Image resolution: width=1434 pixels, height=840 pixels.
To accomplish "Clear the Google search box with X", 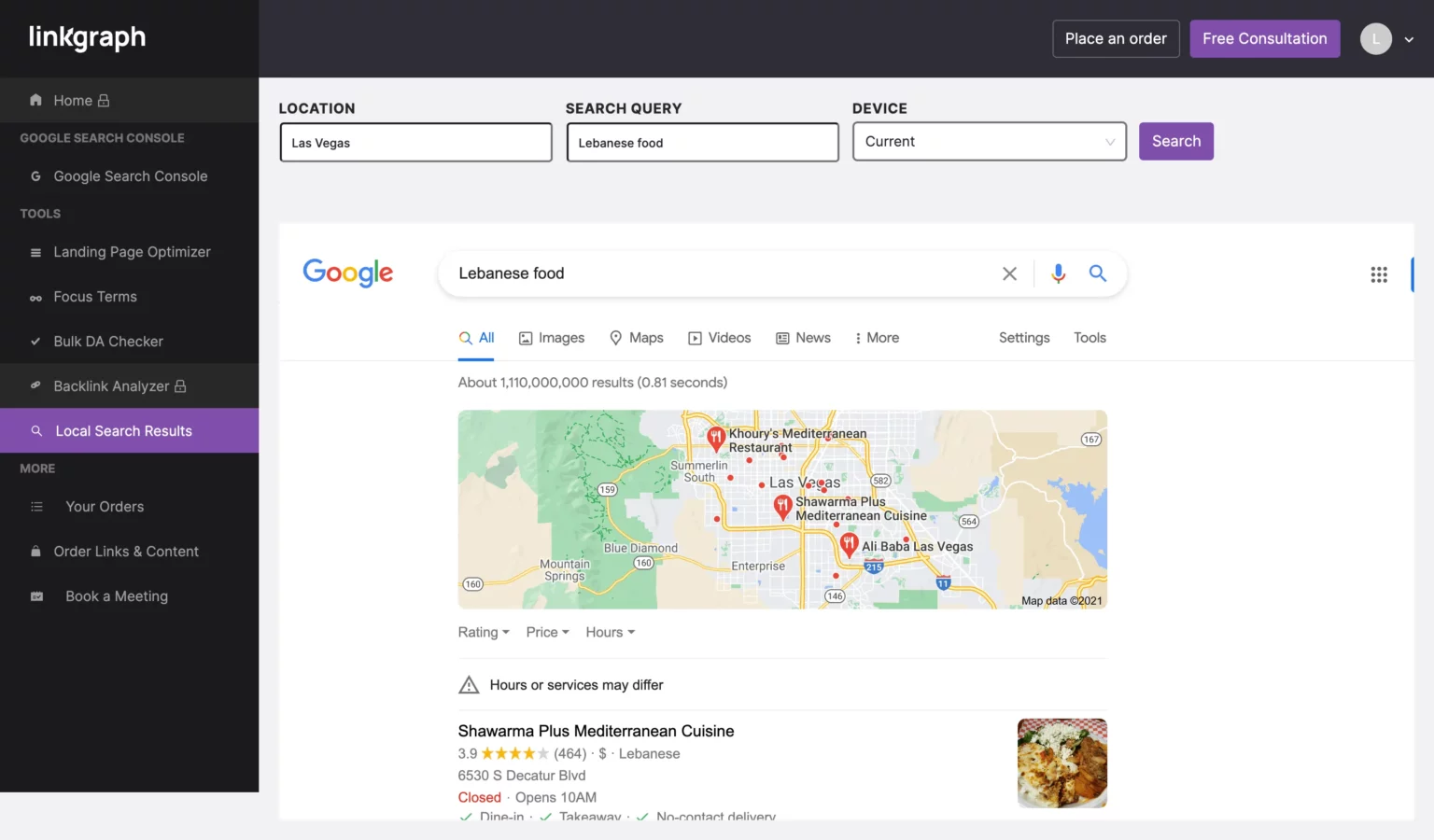I will click(x=1009, y=273).
